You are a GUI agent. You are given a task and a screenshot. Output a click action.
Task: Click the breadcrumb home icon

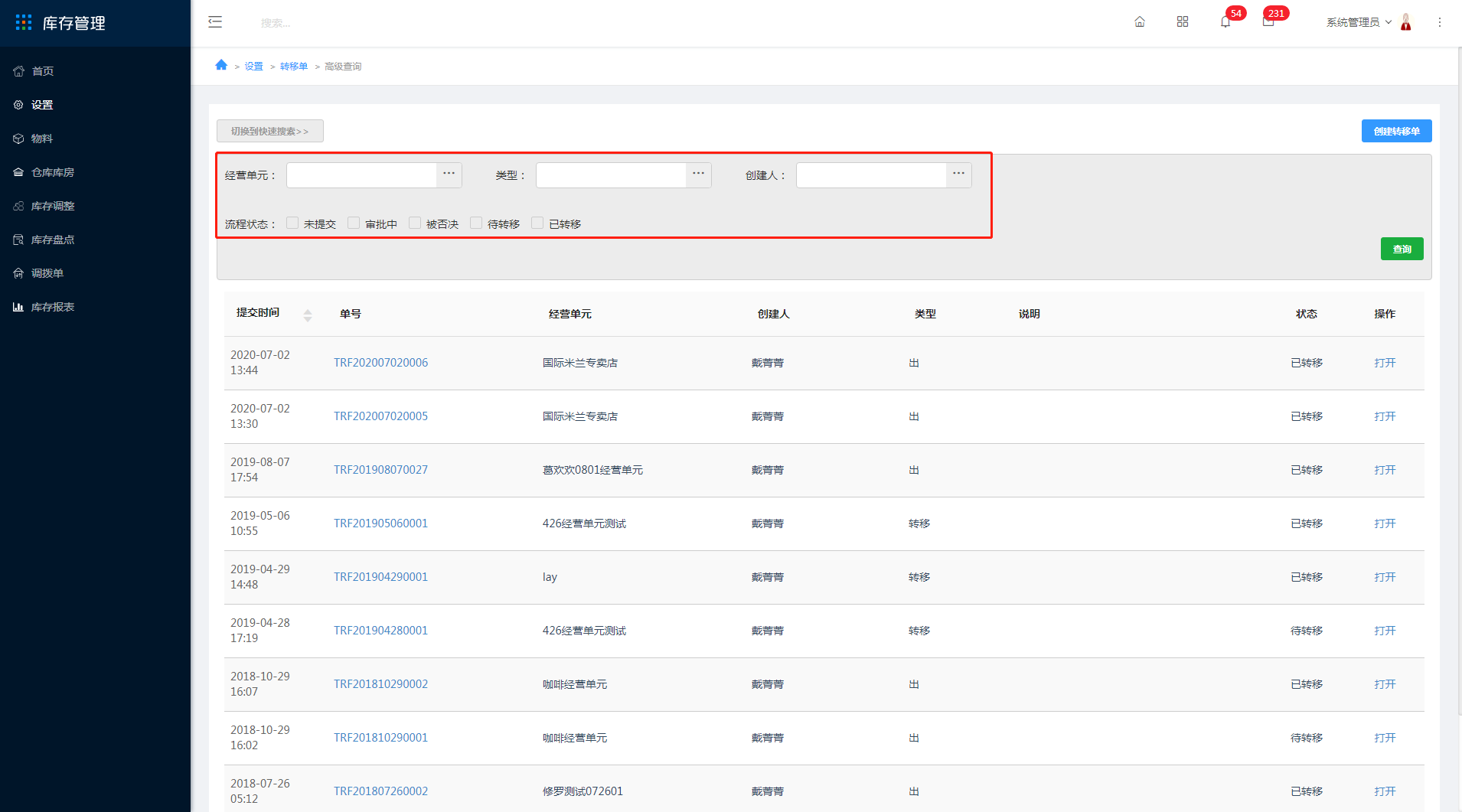point(221,65)
